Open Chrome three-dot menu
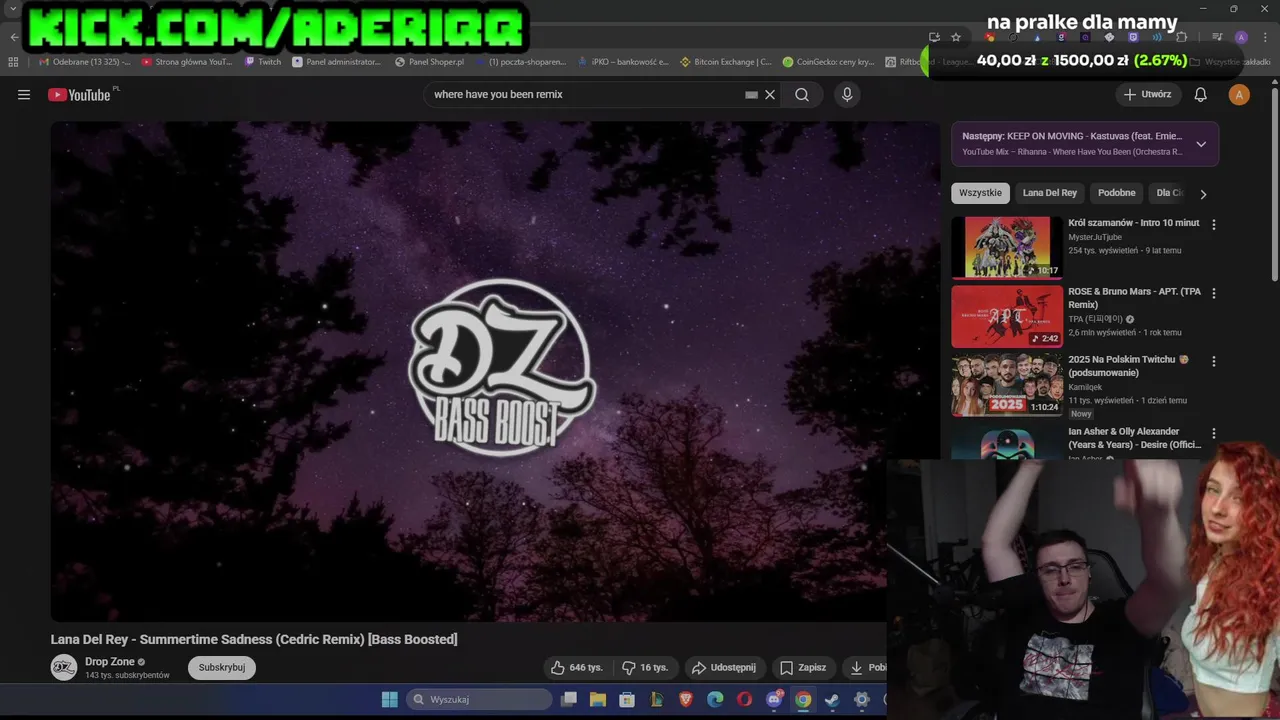Viewport: 1280px width, 720px height. [1263, 37]
